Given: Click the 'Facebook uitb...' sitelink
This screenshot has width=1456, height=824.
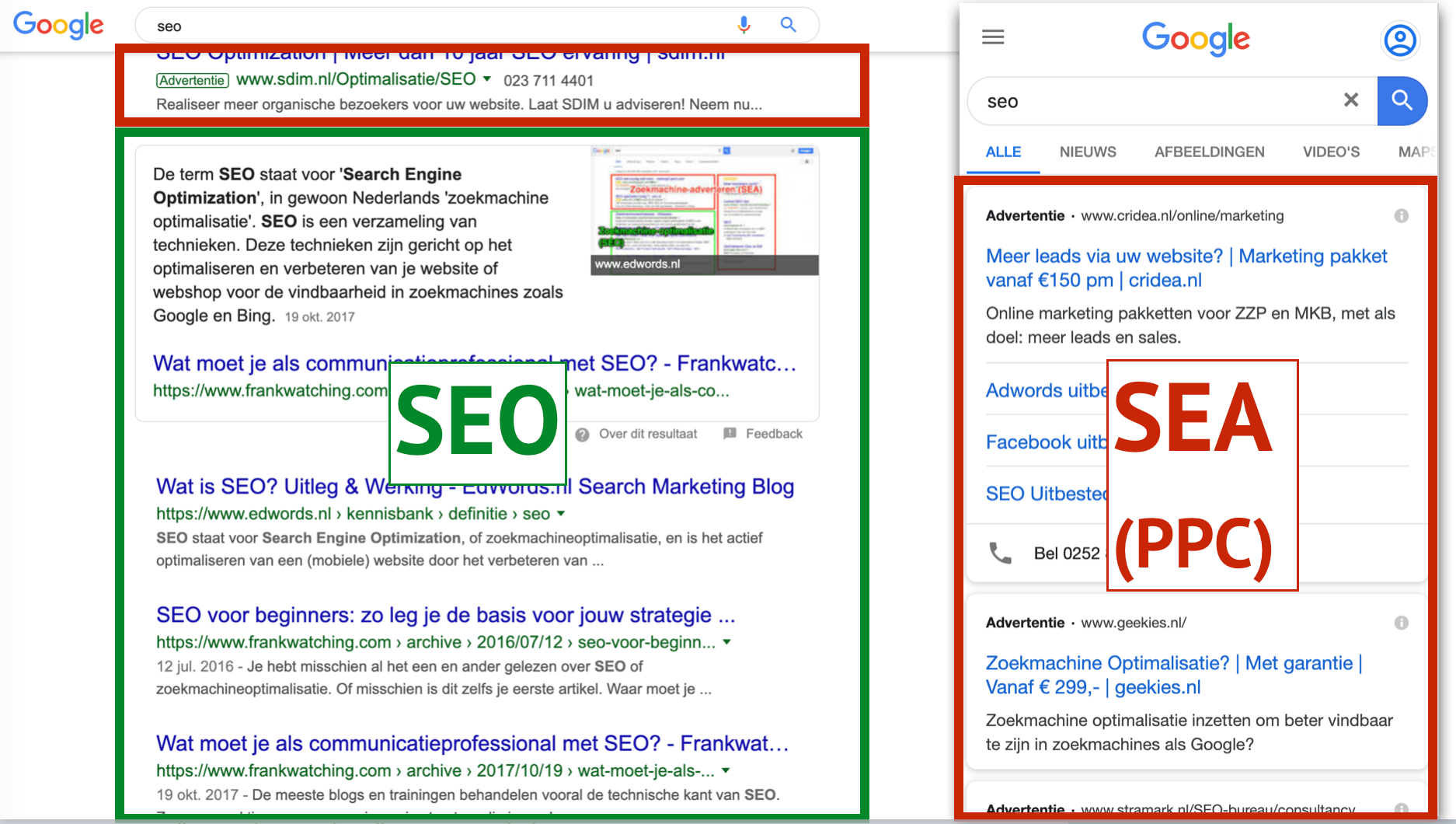Looking at the screenshot, I should [1046, 442].
